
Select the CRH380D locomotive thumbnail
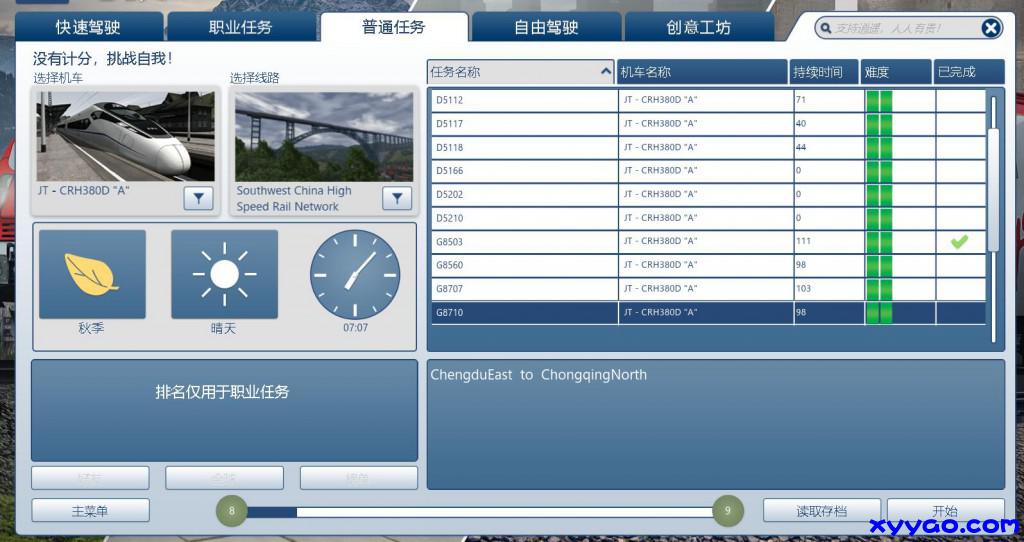click(x=126, y=136)
